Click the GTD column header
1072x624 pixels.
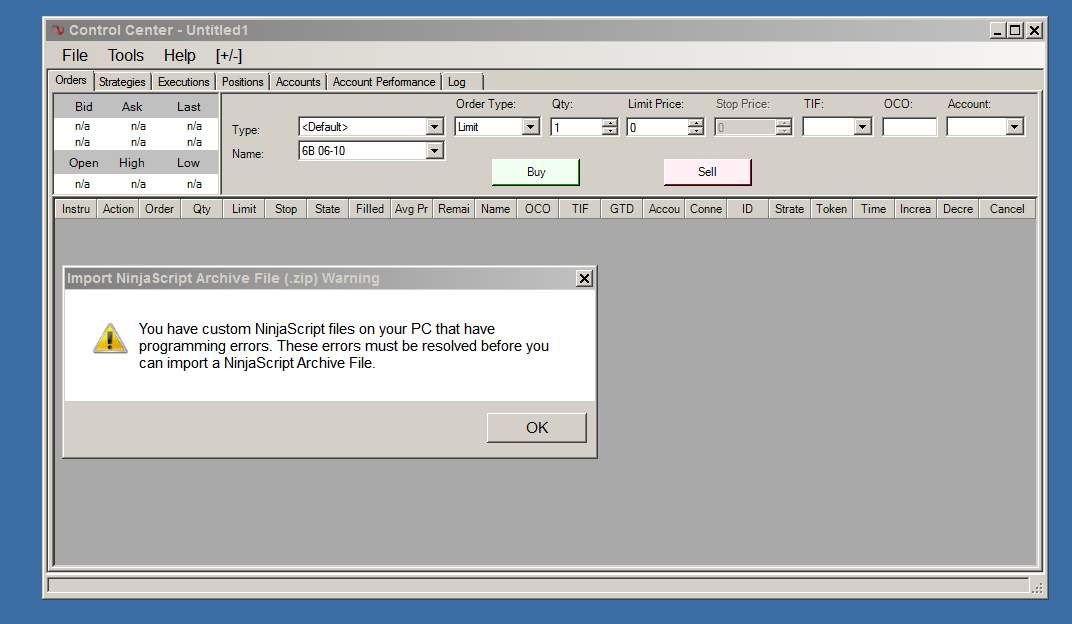621,209
